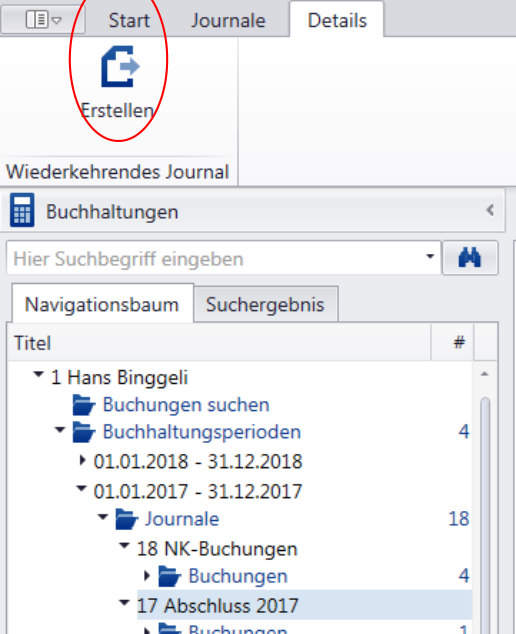
Task: Open Buchungen under 18 NK-Buchungen
Action: tap(238, 576)
